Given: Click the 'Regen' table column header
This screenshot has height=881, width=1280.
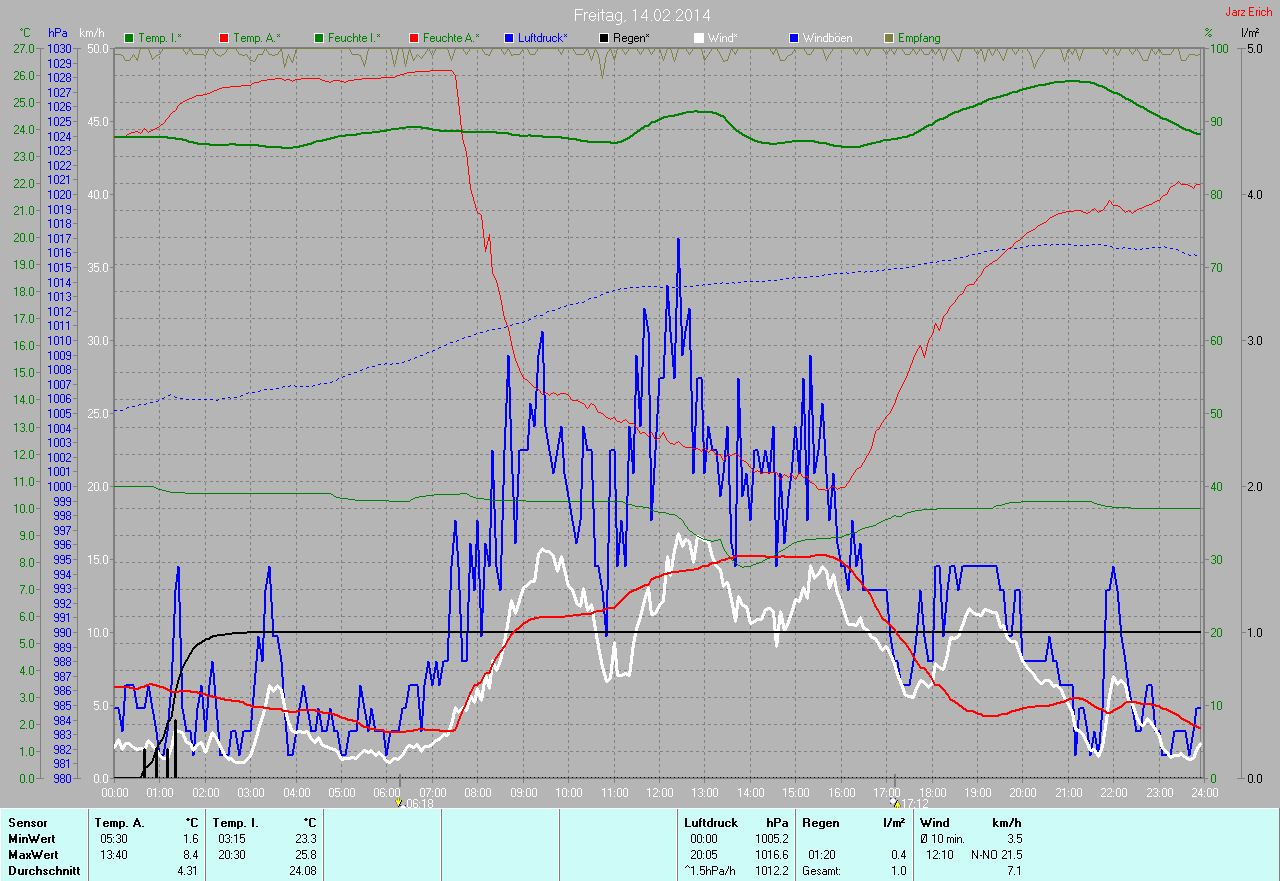Looking at the screenshot, I should 821,822.
